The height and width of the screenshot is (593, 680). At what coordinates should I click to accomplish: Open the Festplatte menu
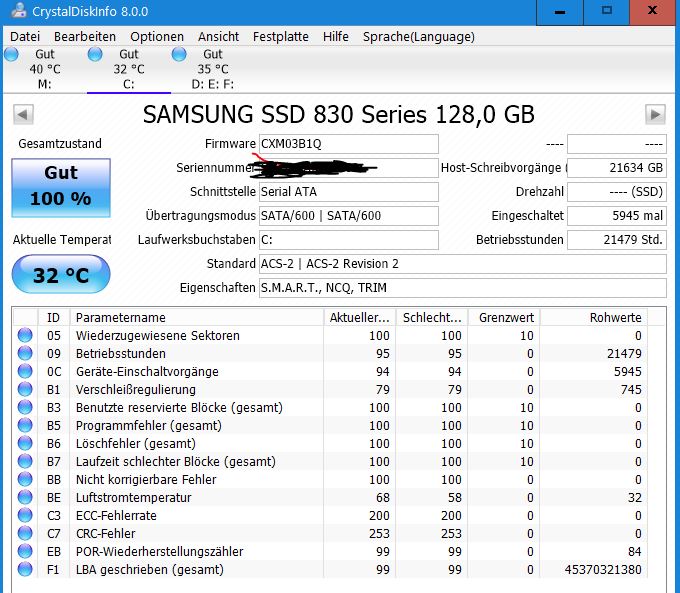coord(281,37)
